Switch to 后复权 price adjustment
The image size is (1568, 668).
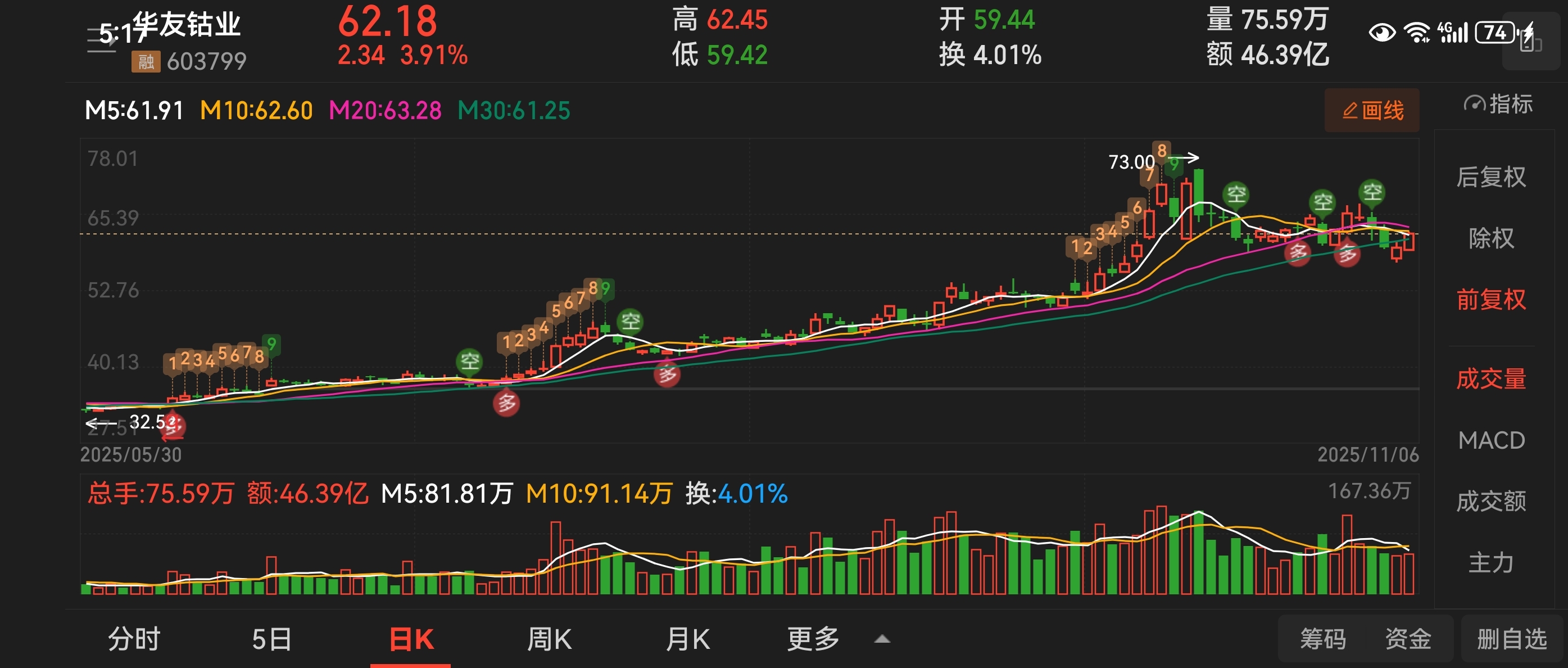point(1490,177)
